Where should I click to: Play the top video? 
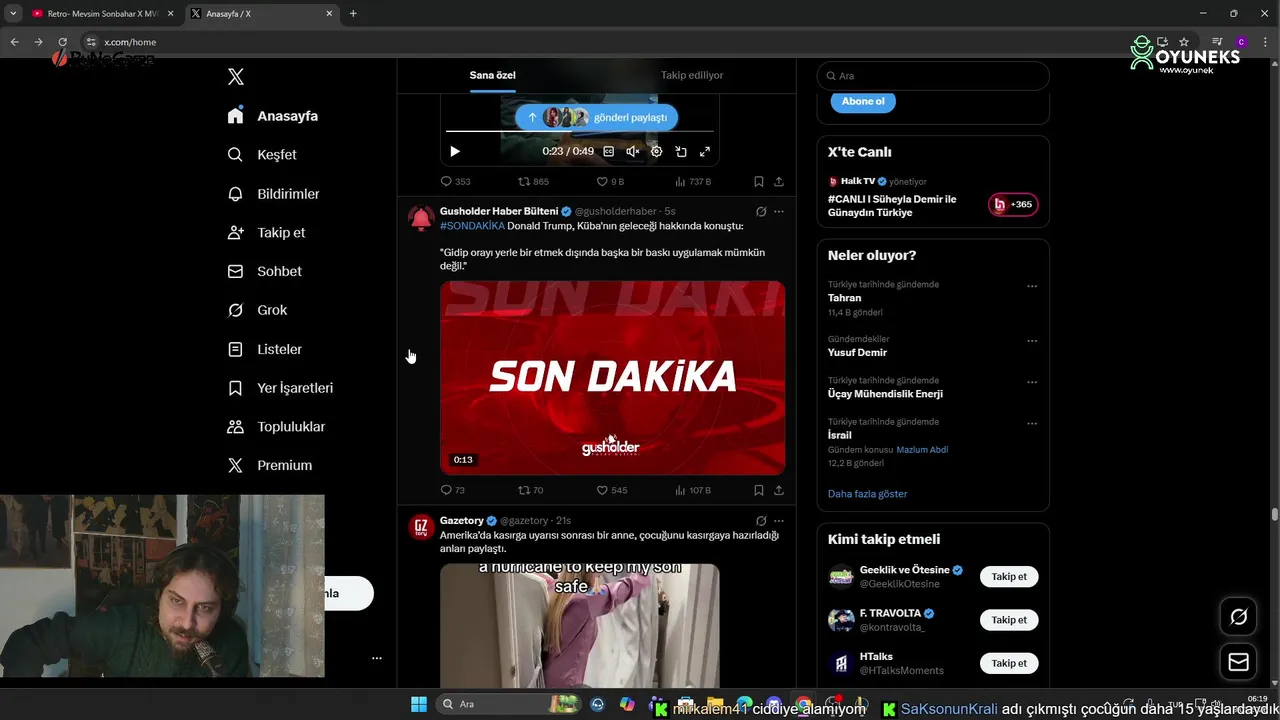click(455, 151)
